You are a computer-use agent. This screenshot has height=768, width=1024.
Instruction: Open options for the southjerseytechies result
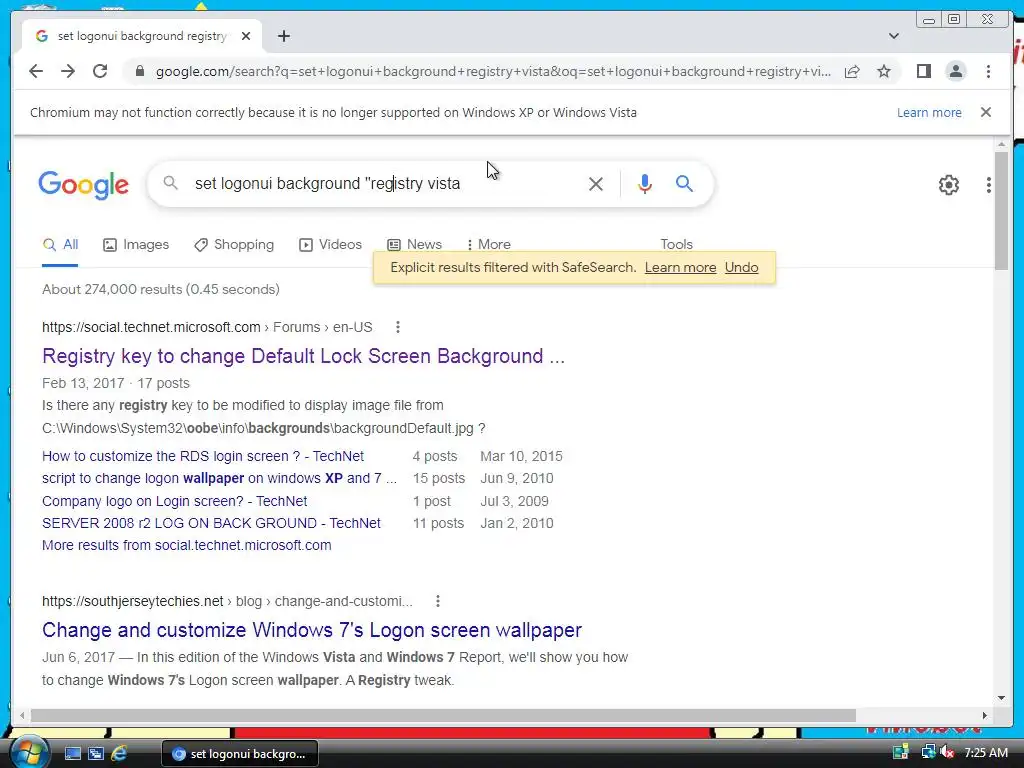[438, 601]
